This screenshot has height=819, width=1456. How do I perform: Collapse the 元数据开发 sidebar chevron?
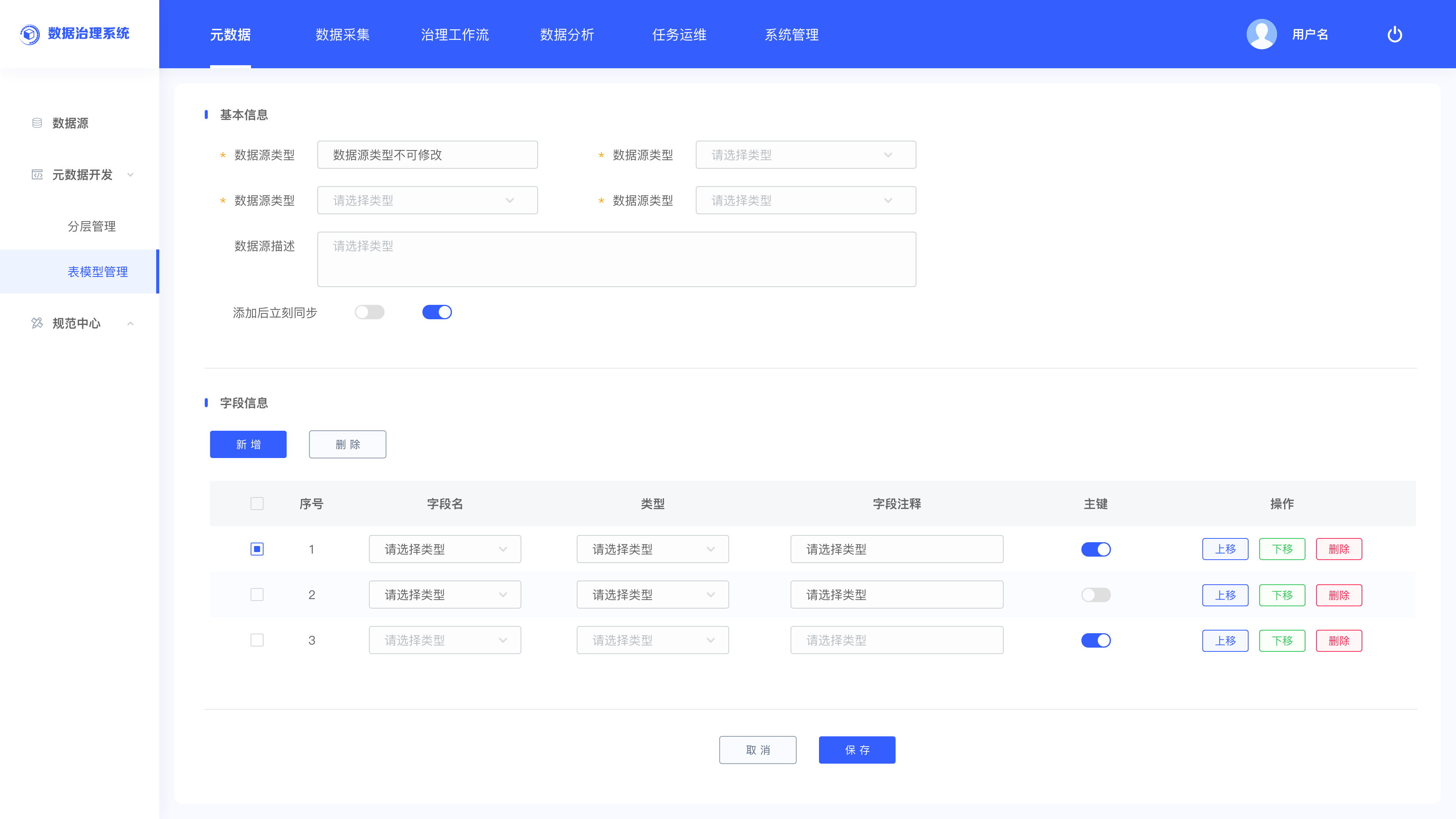[x=130, y=175]
